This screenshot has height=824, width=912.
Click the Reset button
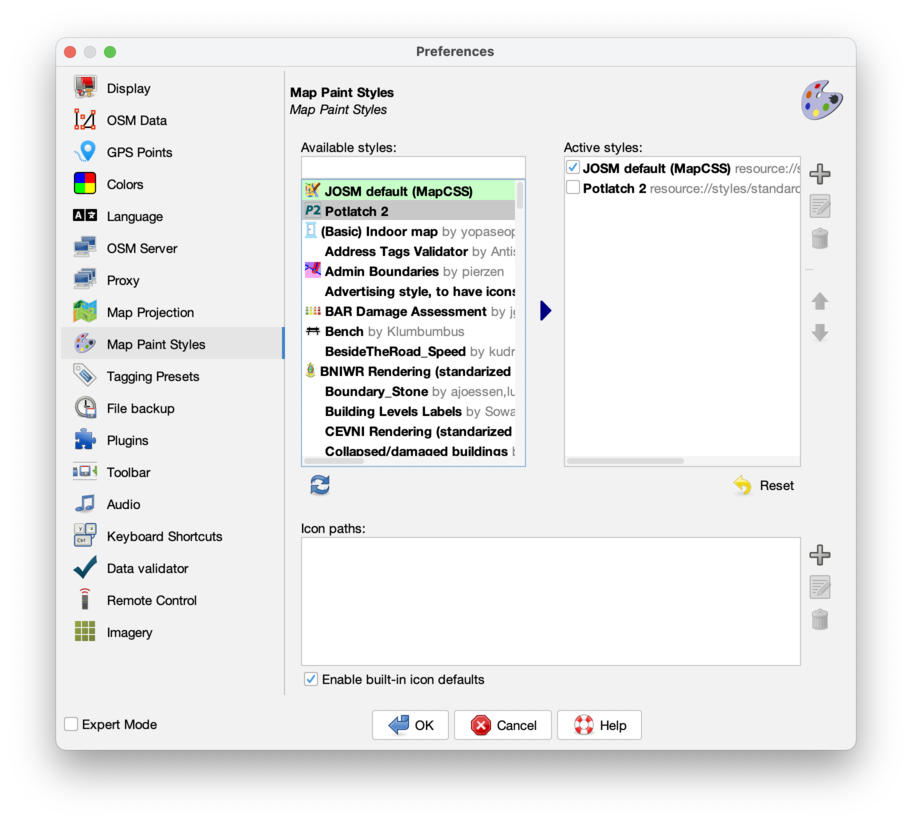pos(763,485)
